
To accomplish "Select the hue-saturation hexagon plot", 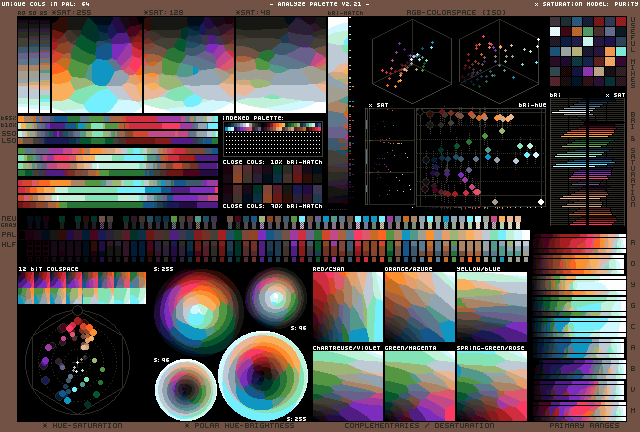I will [x=78, y=361].
